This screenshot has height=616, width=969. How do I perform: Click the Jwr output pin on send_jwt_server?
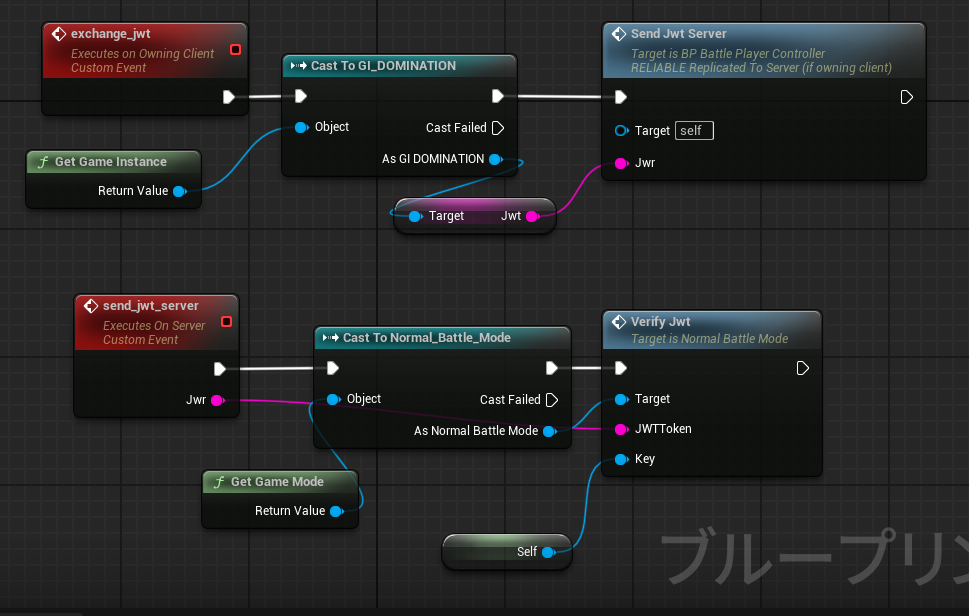216,400
